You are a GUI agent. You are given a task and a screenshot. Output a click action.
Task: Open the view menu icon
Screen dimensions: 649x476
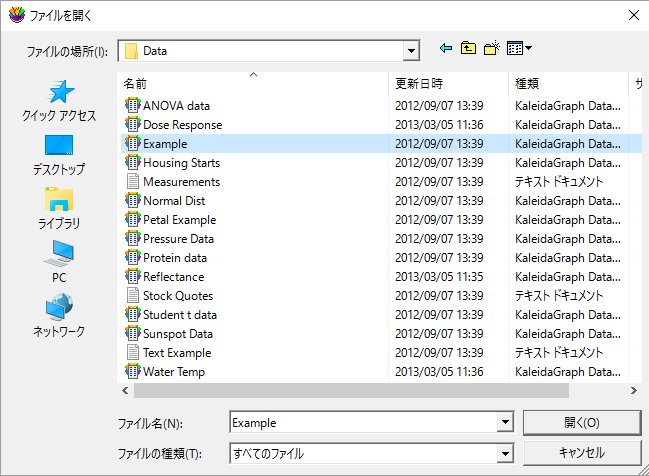coord(519,48)
